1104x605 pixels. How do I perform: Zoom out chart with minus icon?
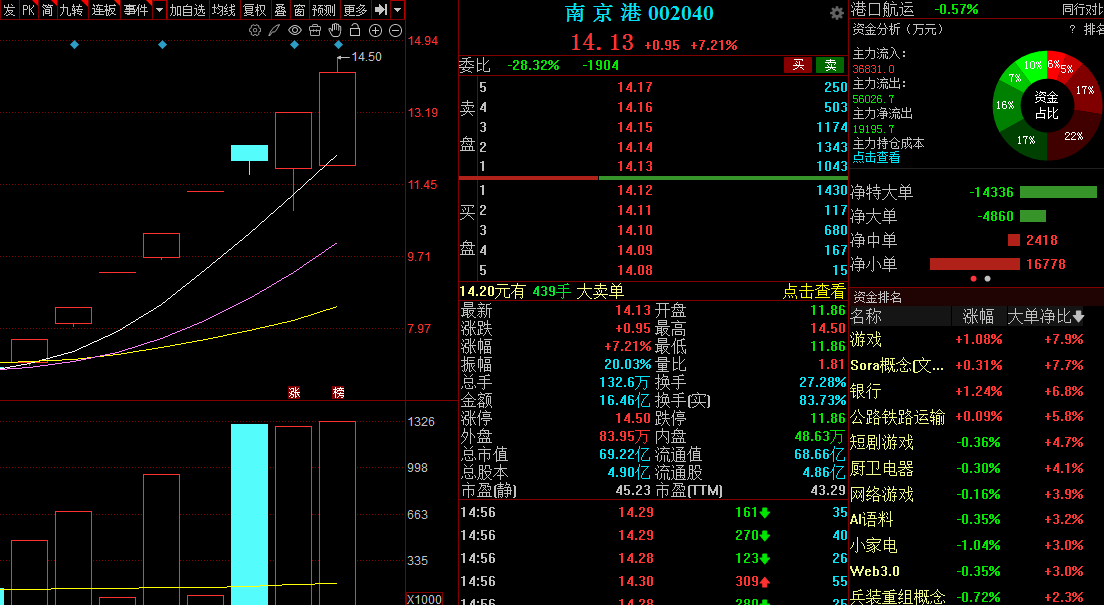pyautogui.click(x=395, y=30)
